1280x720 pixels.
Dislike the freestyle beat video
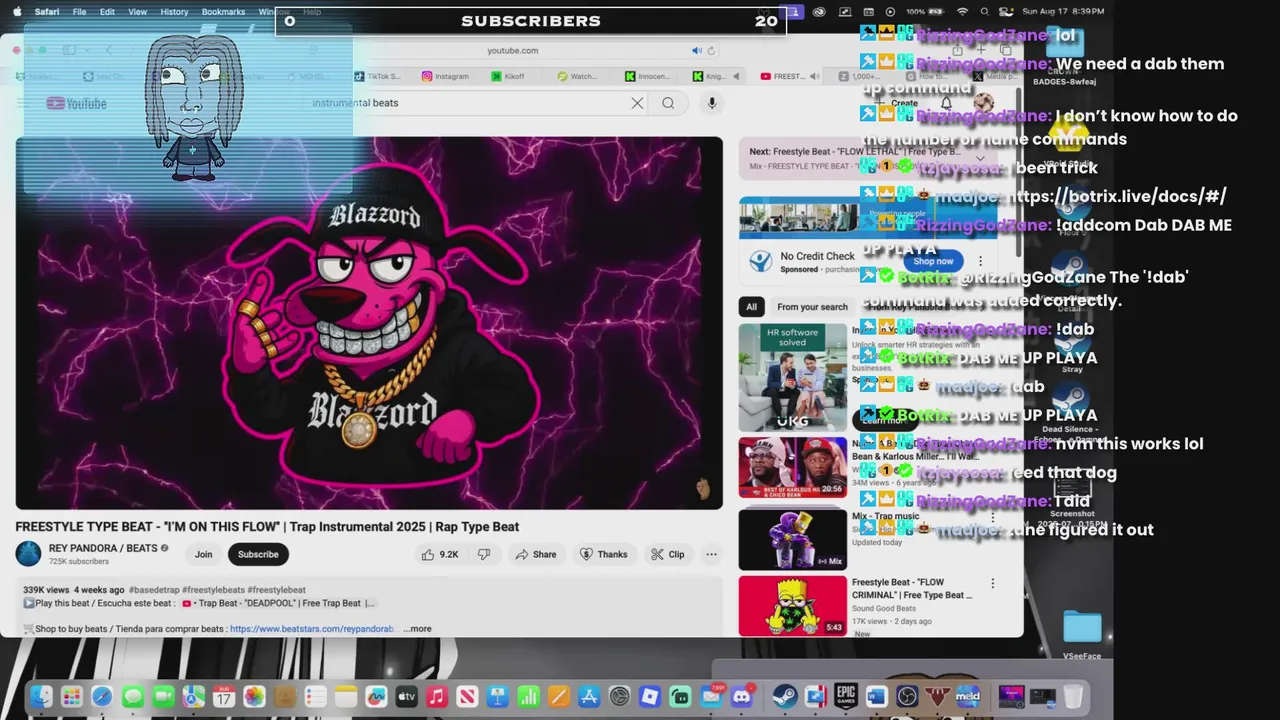484,554
